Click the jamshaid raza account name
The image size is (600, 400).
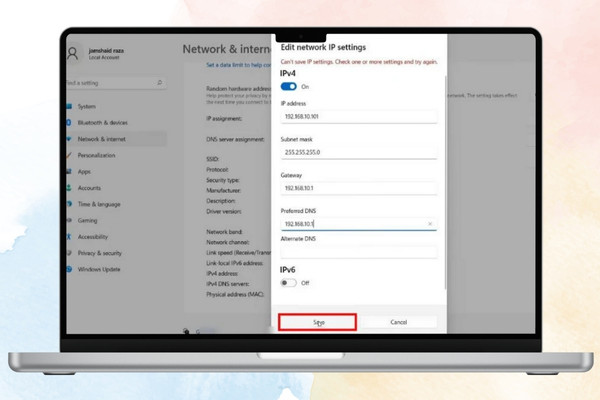tap(106, 51)
